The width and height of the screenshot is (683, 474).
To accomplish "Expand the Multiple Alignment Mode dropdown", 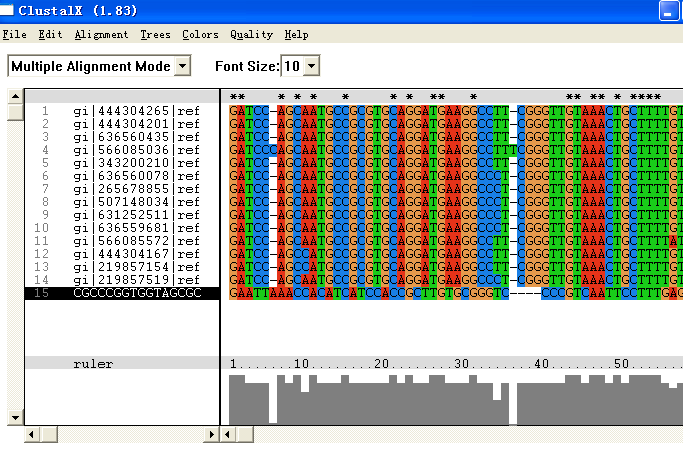I will [183, 66].
